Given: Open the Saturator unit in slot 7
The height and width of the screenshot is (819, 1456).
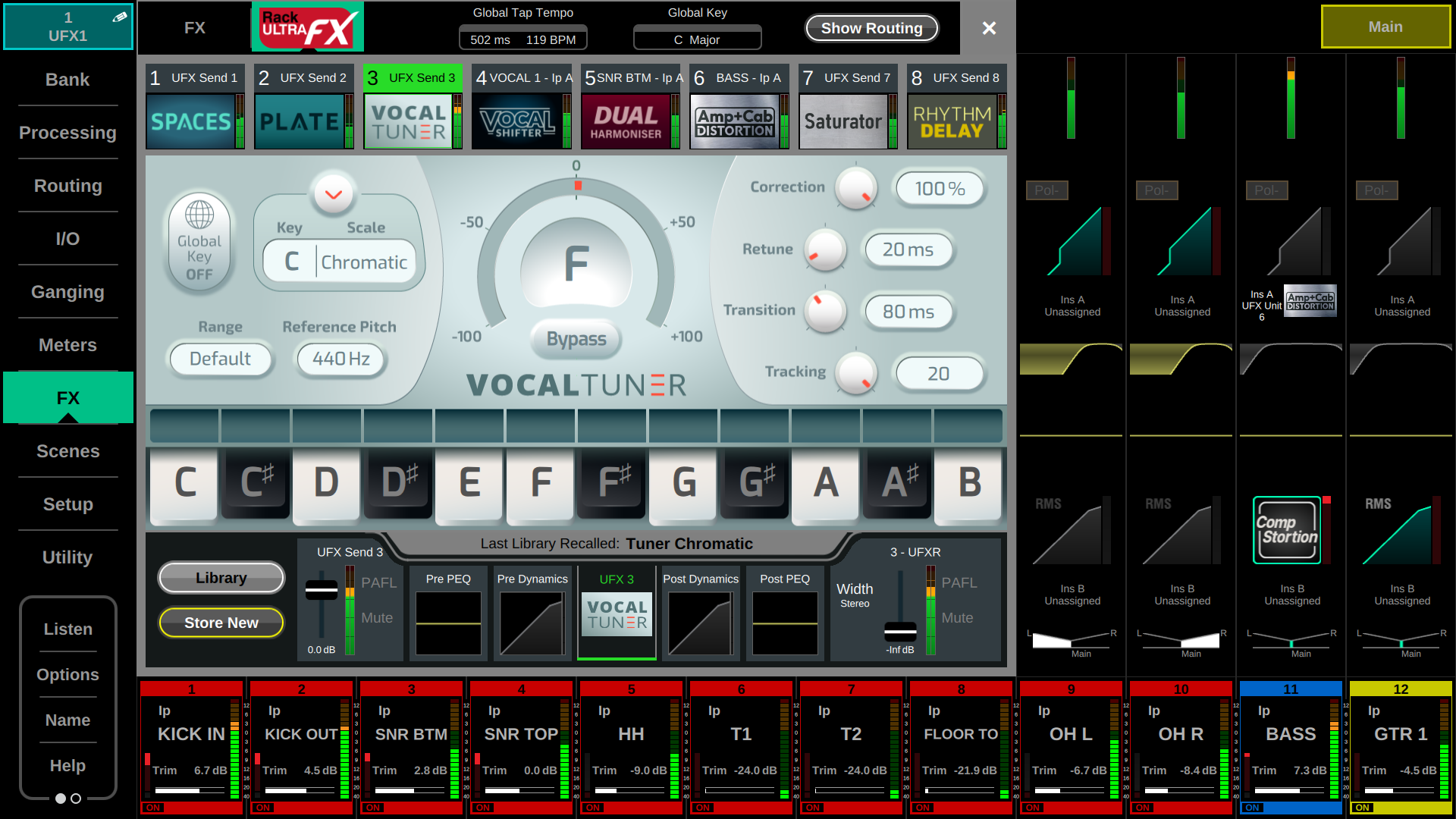Looking at the screenshot, I should click(x=843, y=121).
